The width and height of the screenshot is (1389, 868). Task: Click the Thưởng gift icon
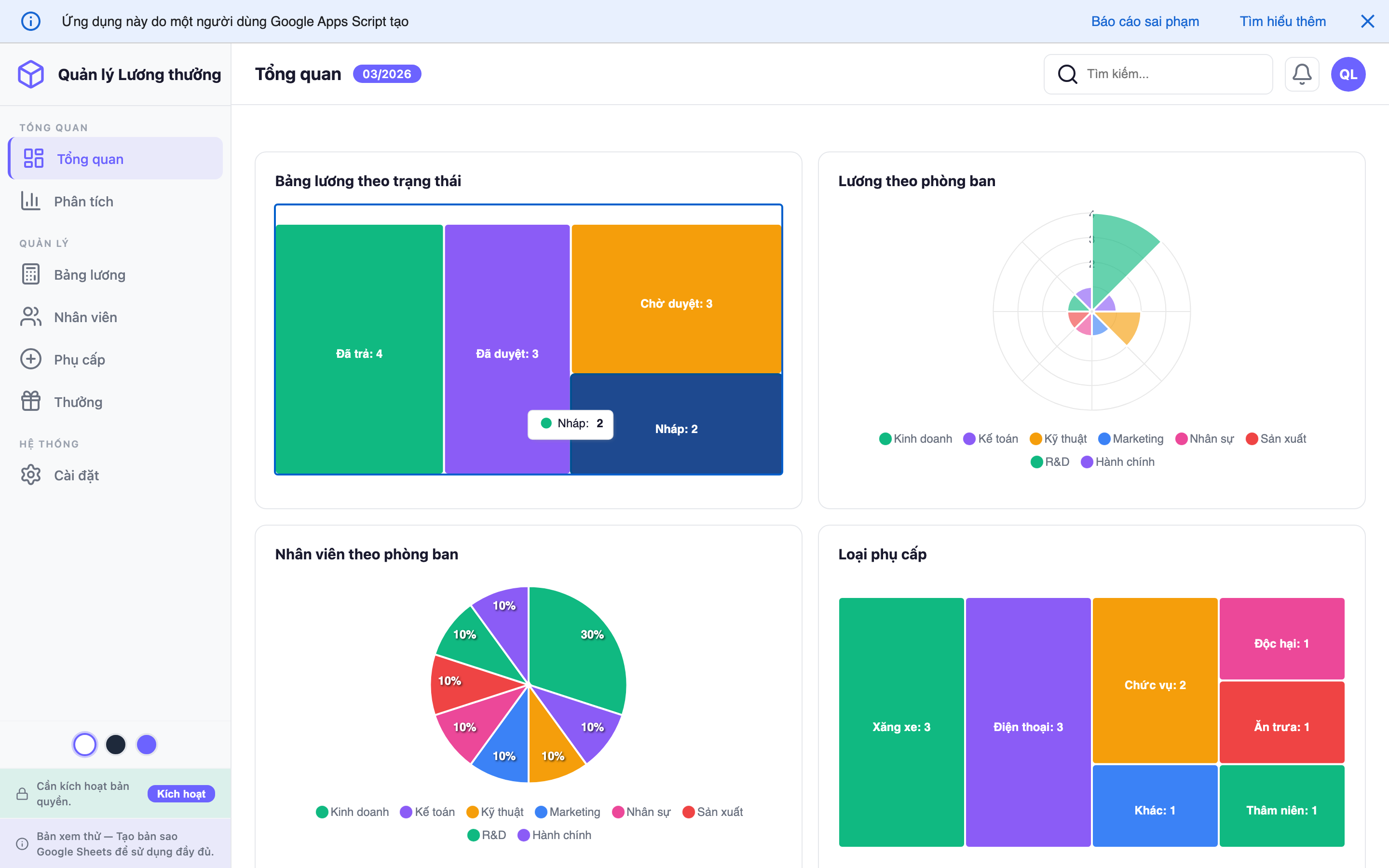click(x=31, y=401)
